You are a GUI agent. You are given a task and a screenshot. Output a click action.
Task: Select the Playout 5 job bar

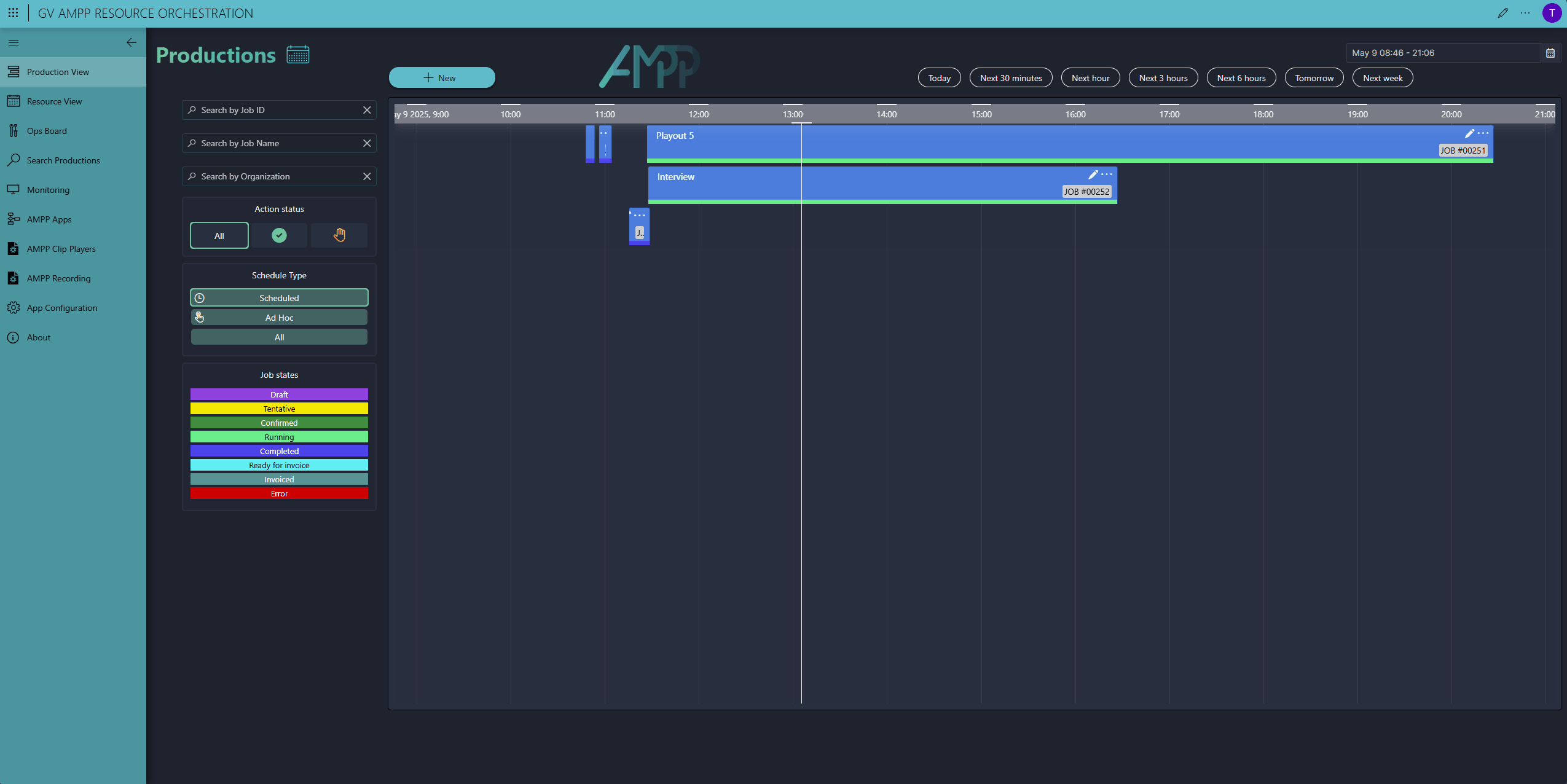[1070, 144]
